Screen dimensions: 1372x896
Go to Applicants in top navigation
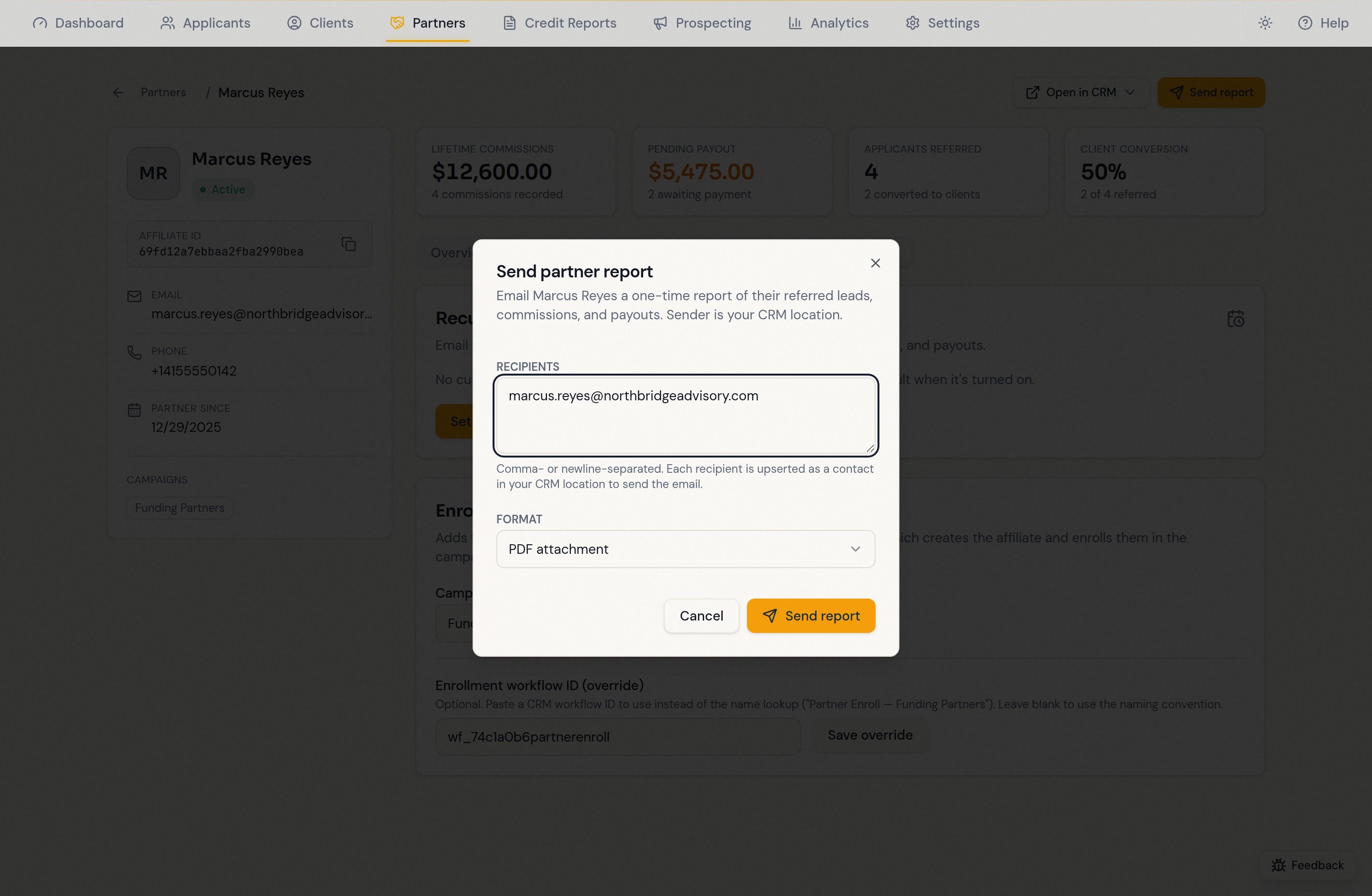coord(205,23)
